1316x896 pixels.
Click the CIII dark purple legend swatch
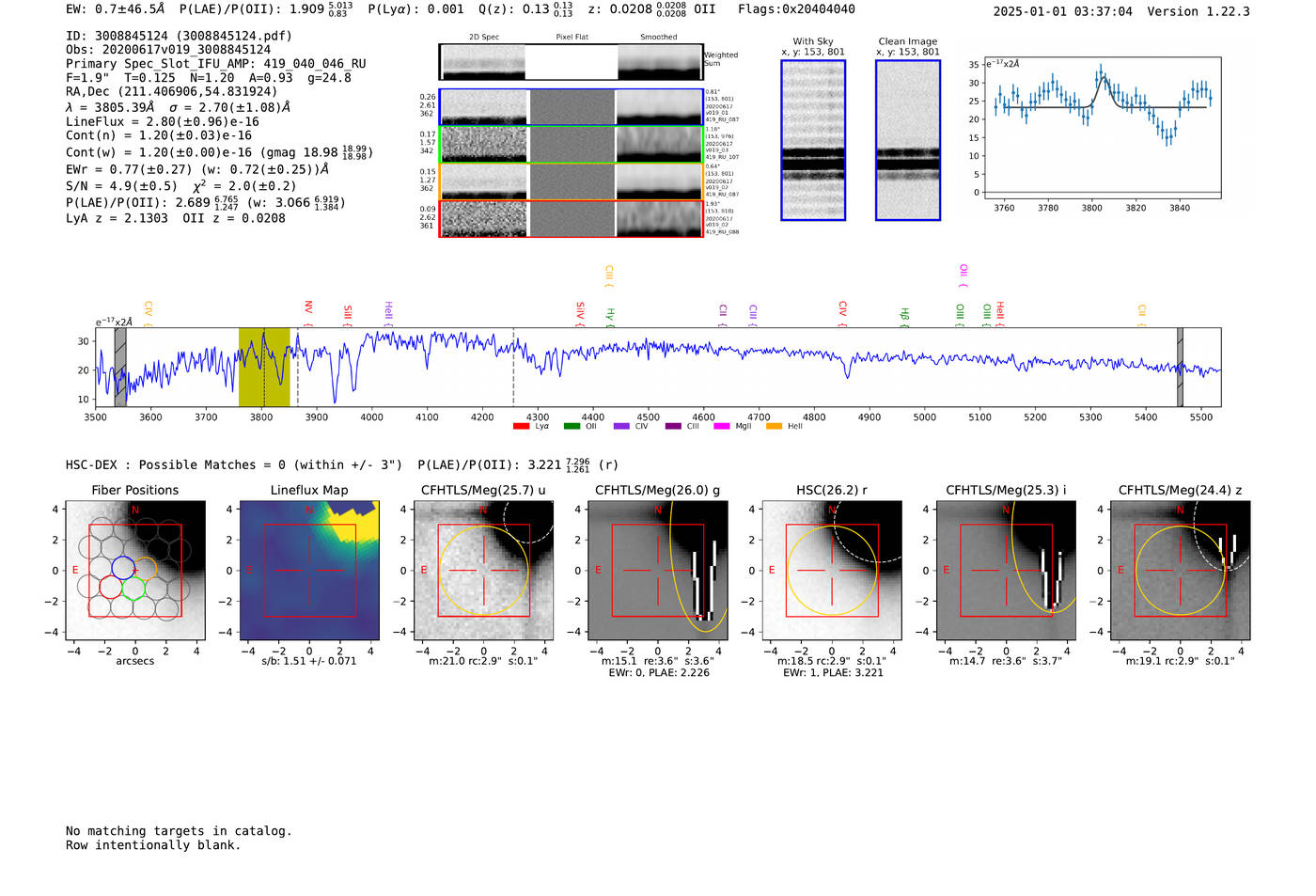coord(673,427)
